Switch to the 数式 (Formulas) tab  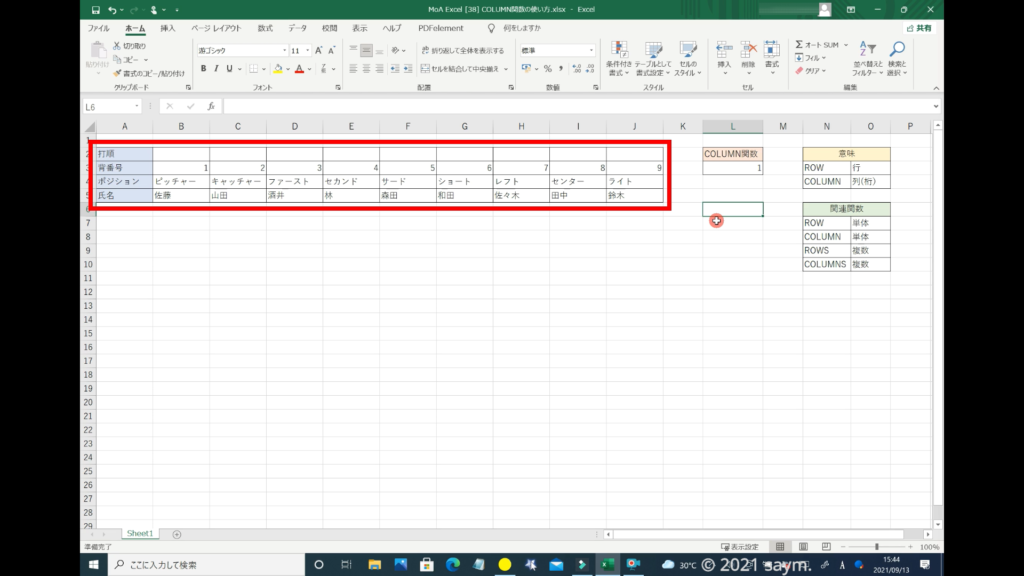coord(265,29)
